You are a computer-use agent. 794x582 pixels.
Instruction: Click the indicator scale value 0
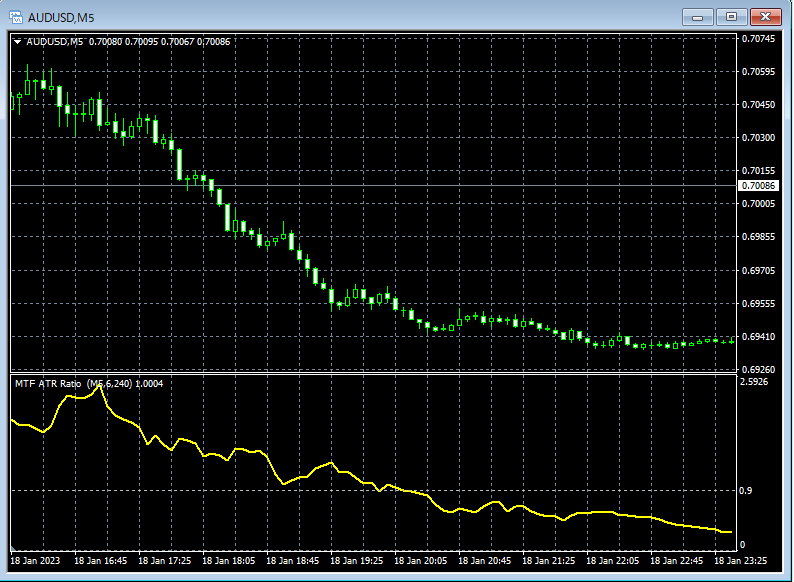742,545
